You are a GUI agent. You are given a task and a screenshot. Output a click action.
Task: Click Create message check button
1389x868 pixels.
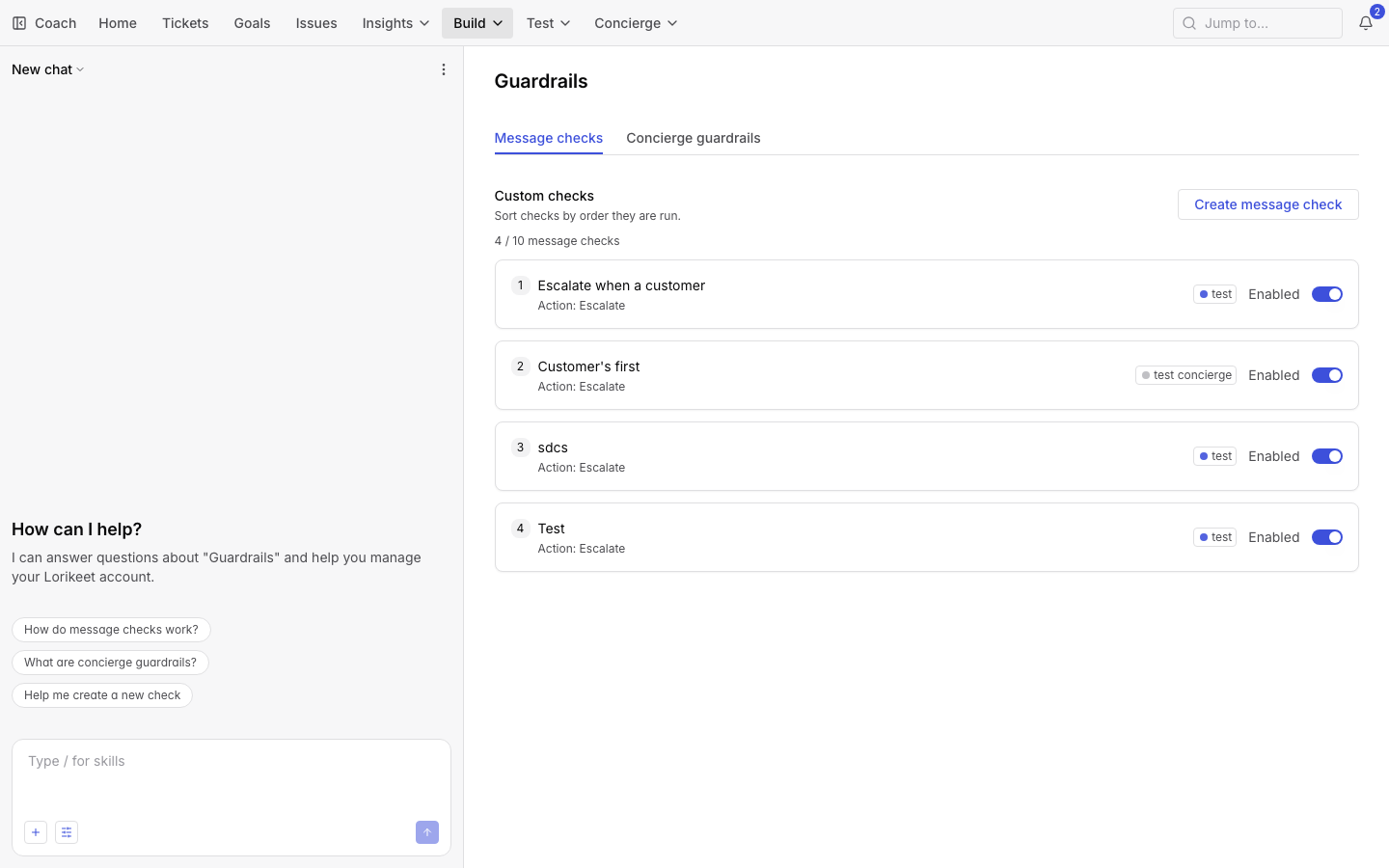click(x=1267, y=204)
